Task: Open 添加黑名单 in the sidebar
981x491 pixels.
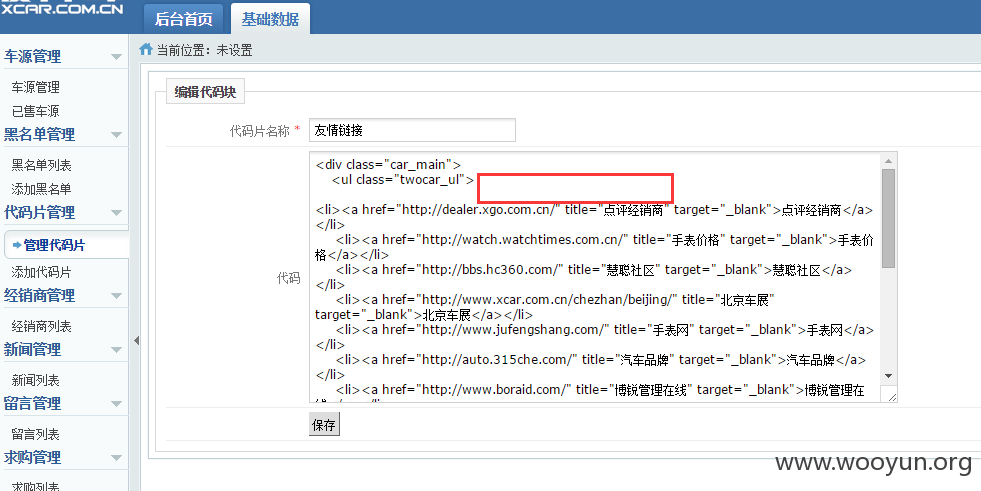Action: 41,188
